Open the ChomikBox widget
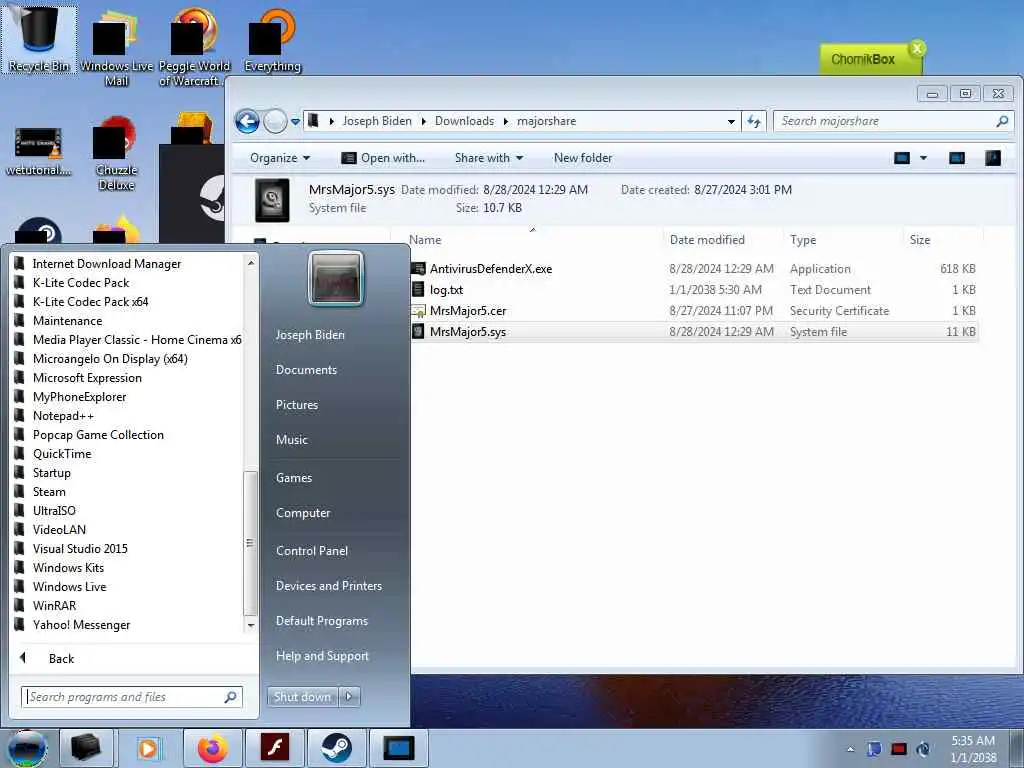The height and width of the screenshot is (768, 1024). coord(863,59)
